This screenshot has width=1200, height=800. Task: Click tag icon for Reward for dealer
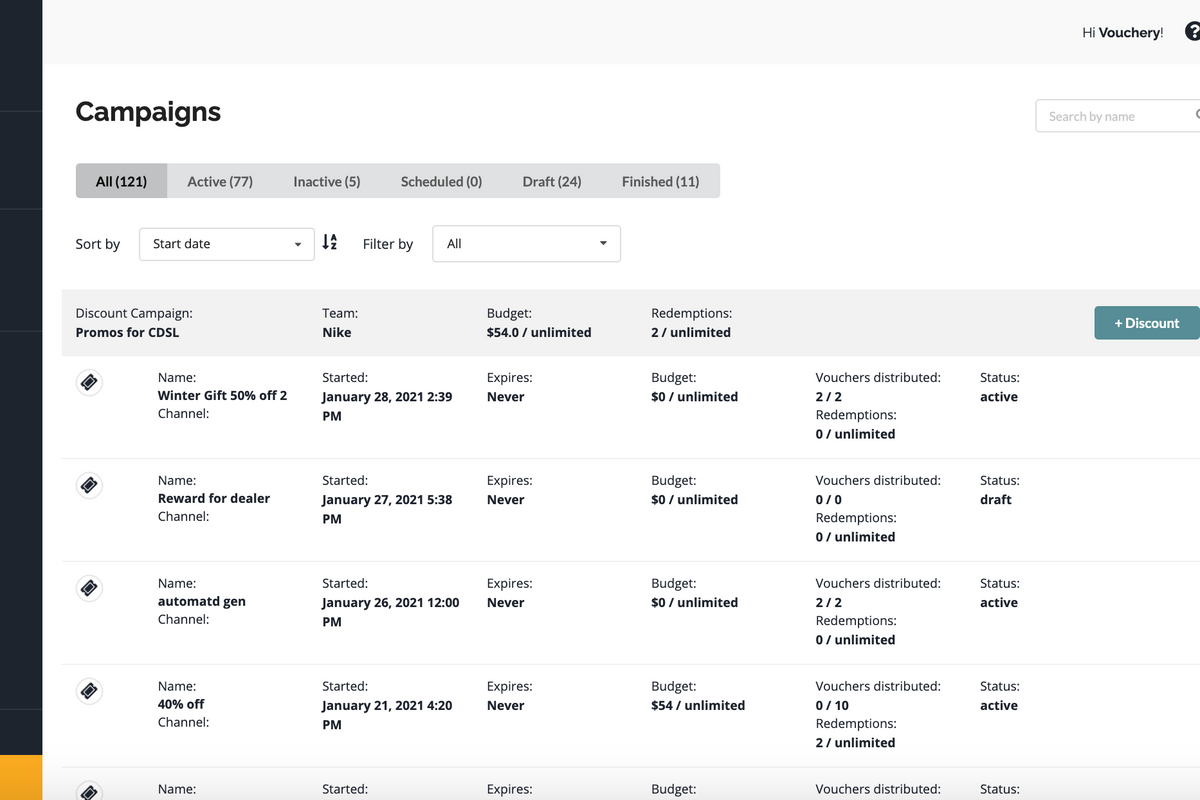click(x=89, y=485)
